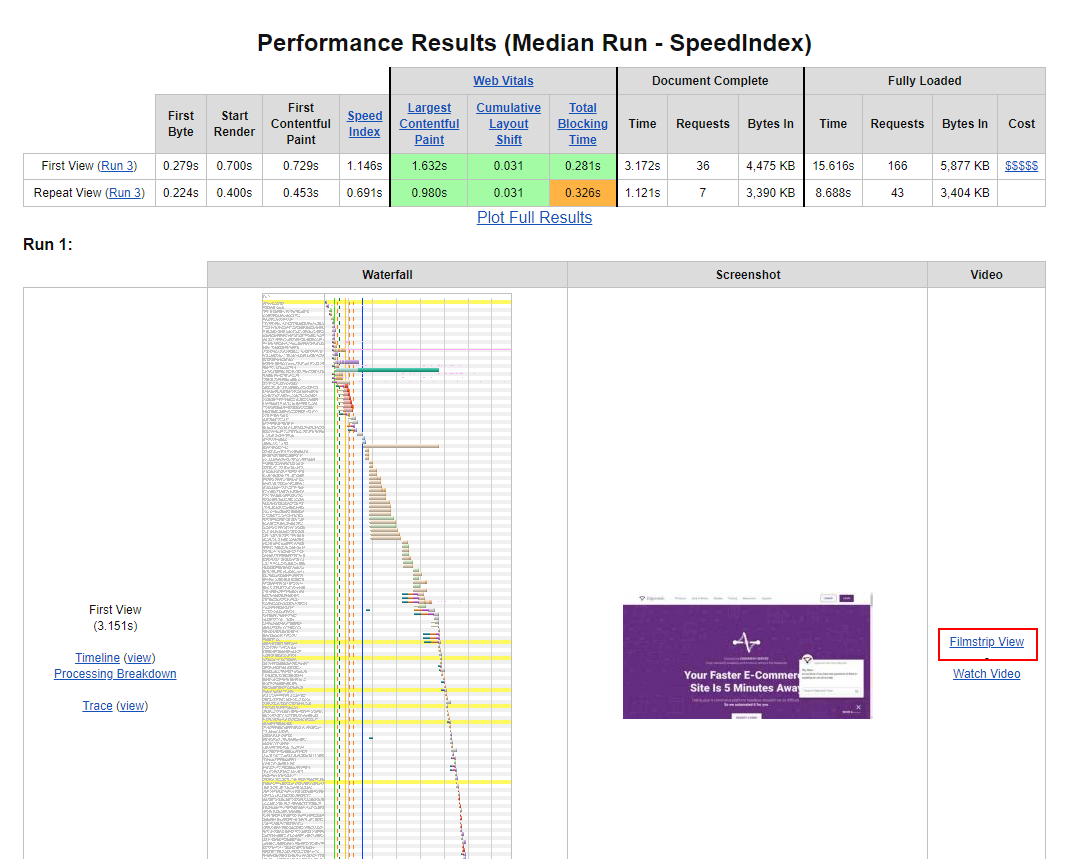Viewport: 1068px width, 859px height.
Task: Click the Performance Results page title
Action: [x=534, y=43]
